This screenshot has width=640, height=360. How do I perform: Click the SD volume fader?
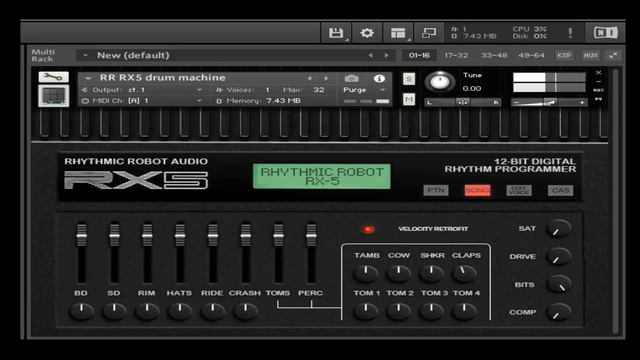tap(114, 235)
